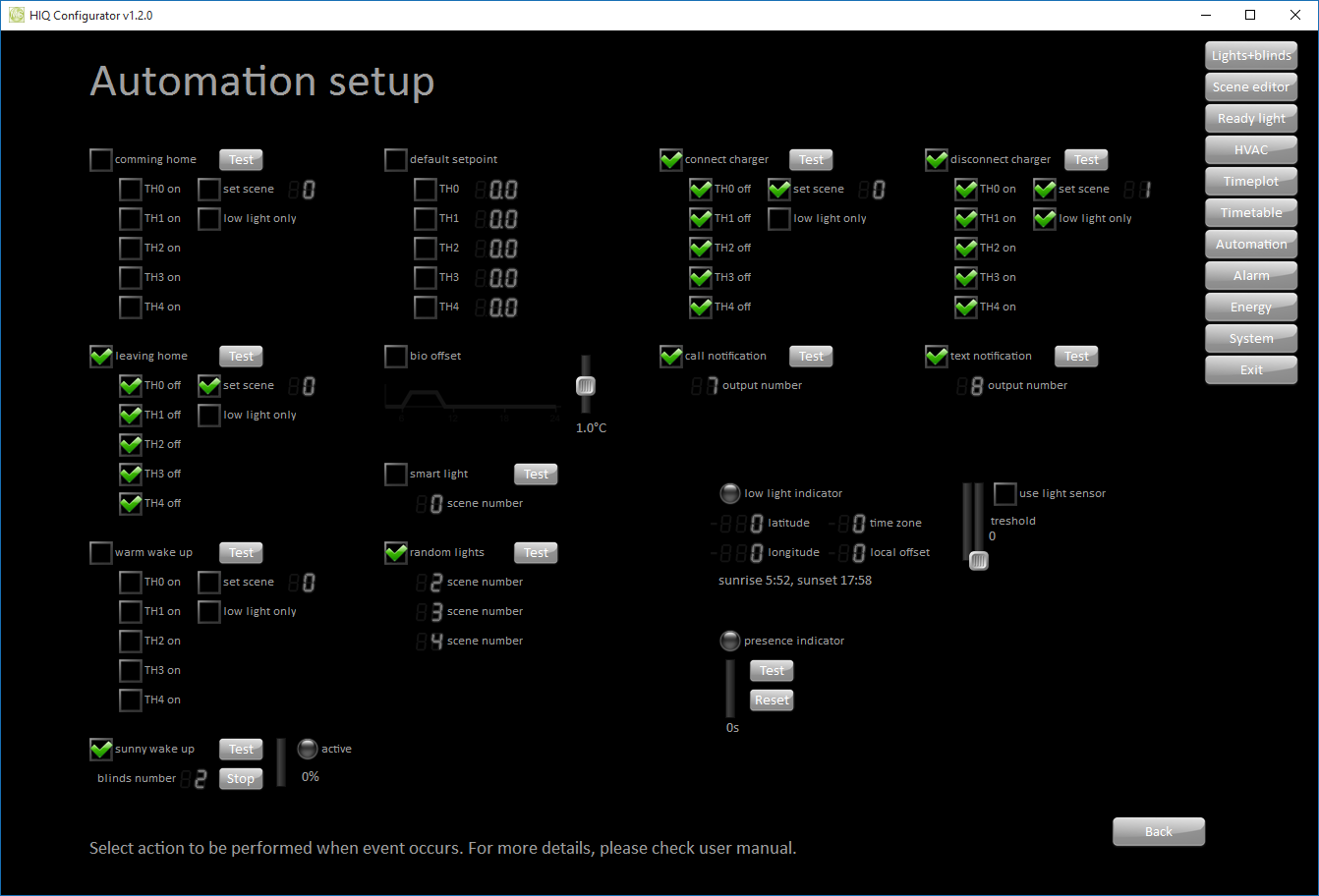Click the sunny wake up active lamp

308,749
